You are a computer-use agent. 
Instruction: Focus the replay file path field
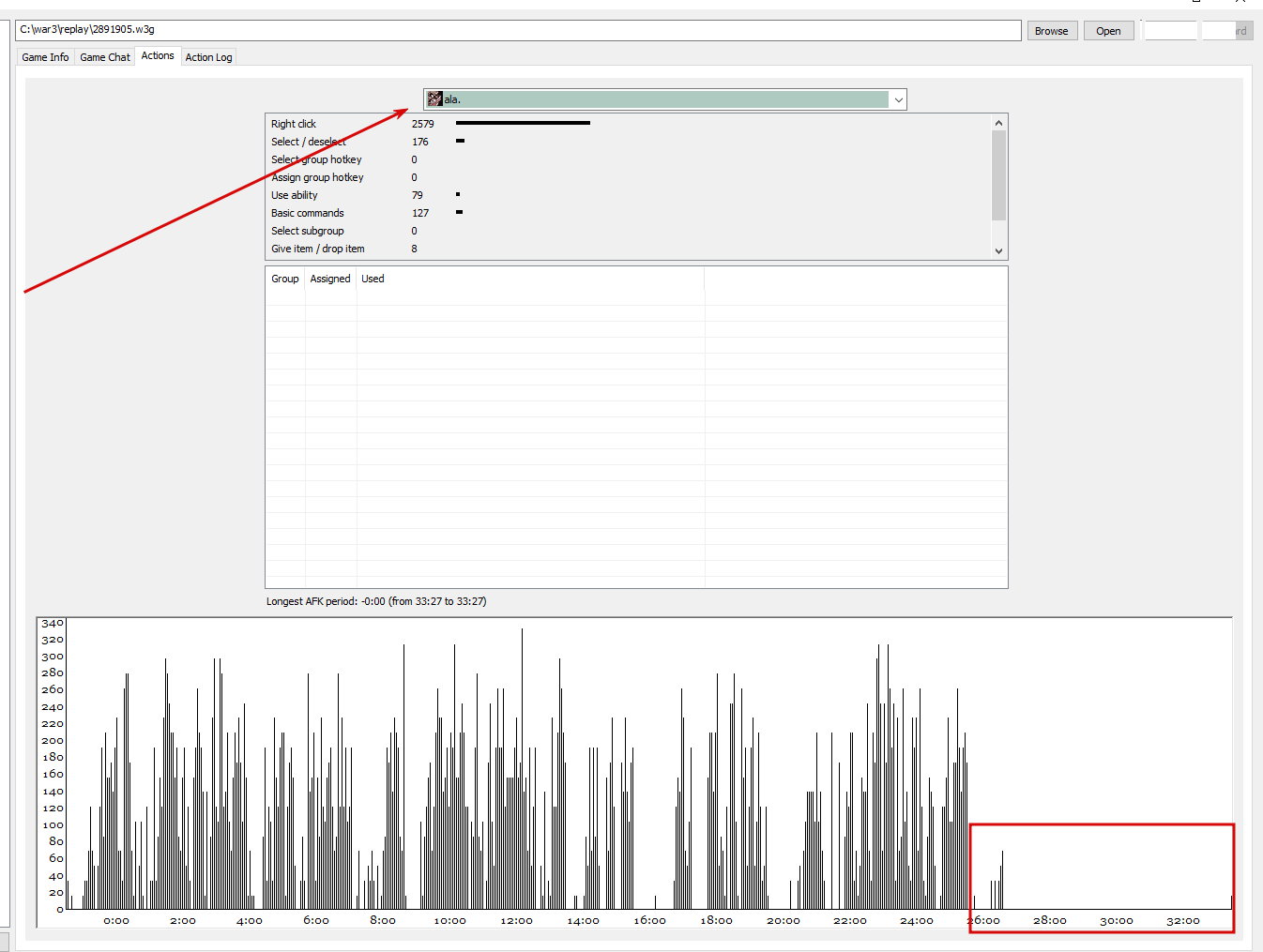tap(518, 30)
